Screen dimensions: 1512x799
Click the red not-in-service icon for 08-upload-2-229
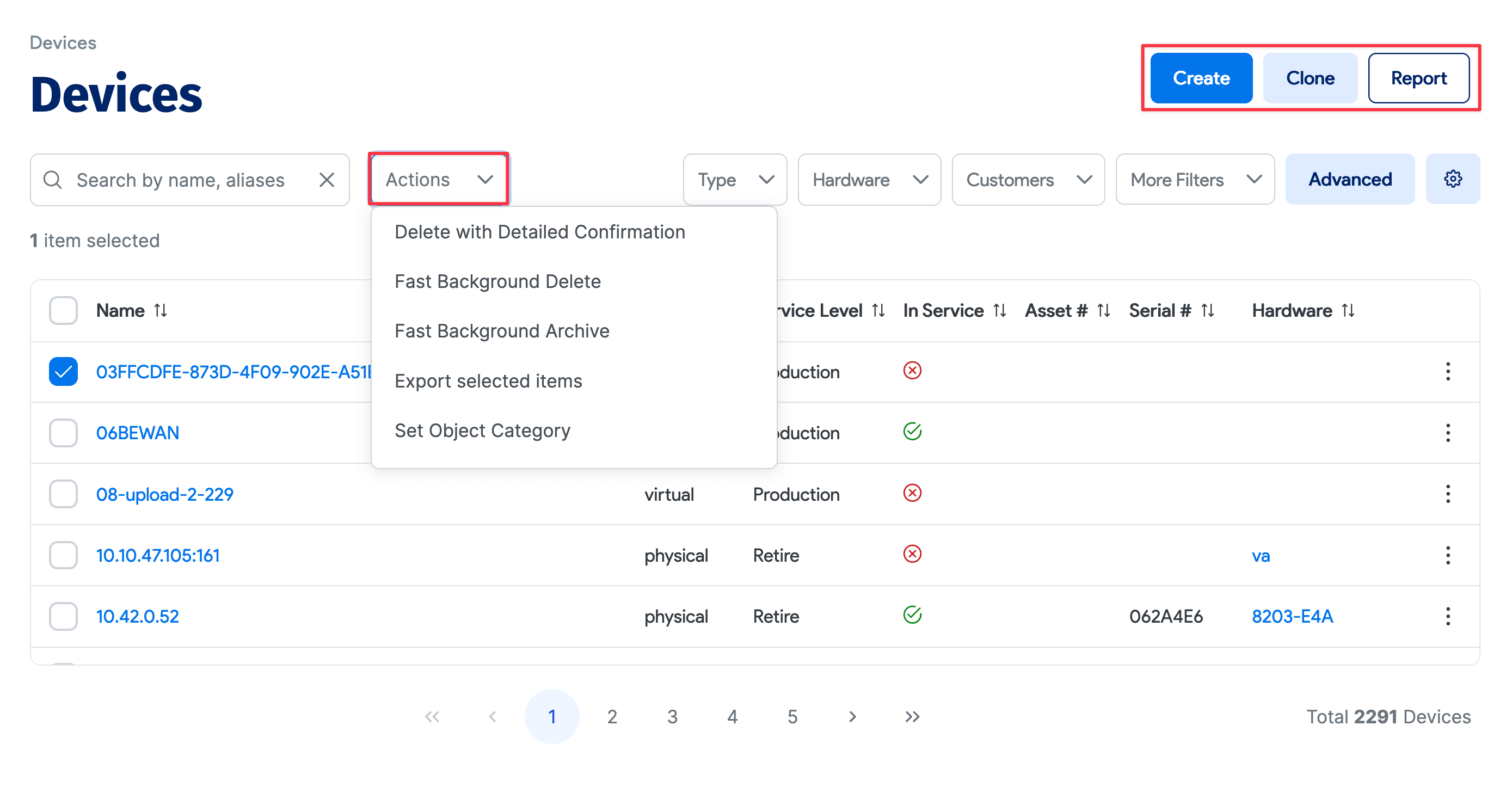[912, 494]
